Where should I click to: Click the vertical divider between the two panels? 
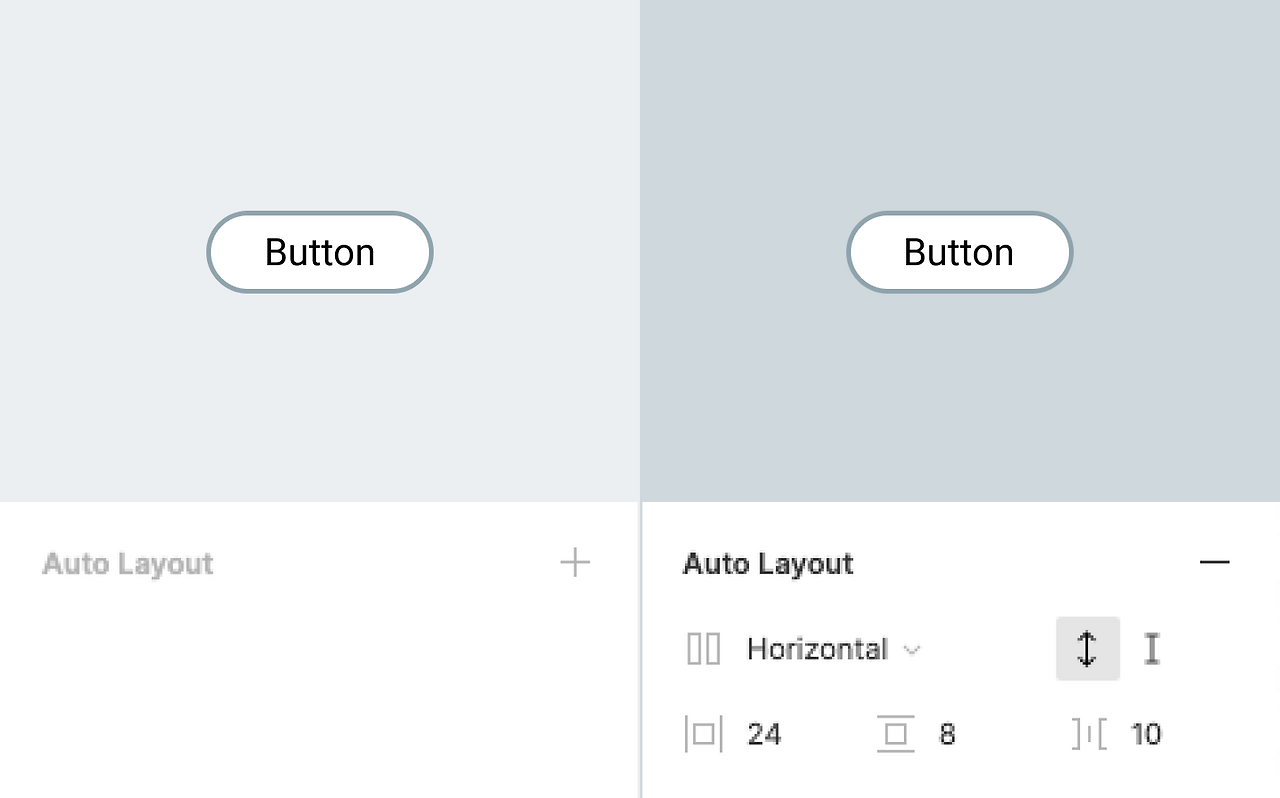click(x=641, y=650)
